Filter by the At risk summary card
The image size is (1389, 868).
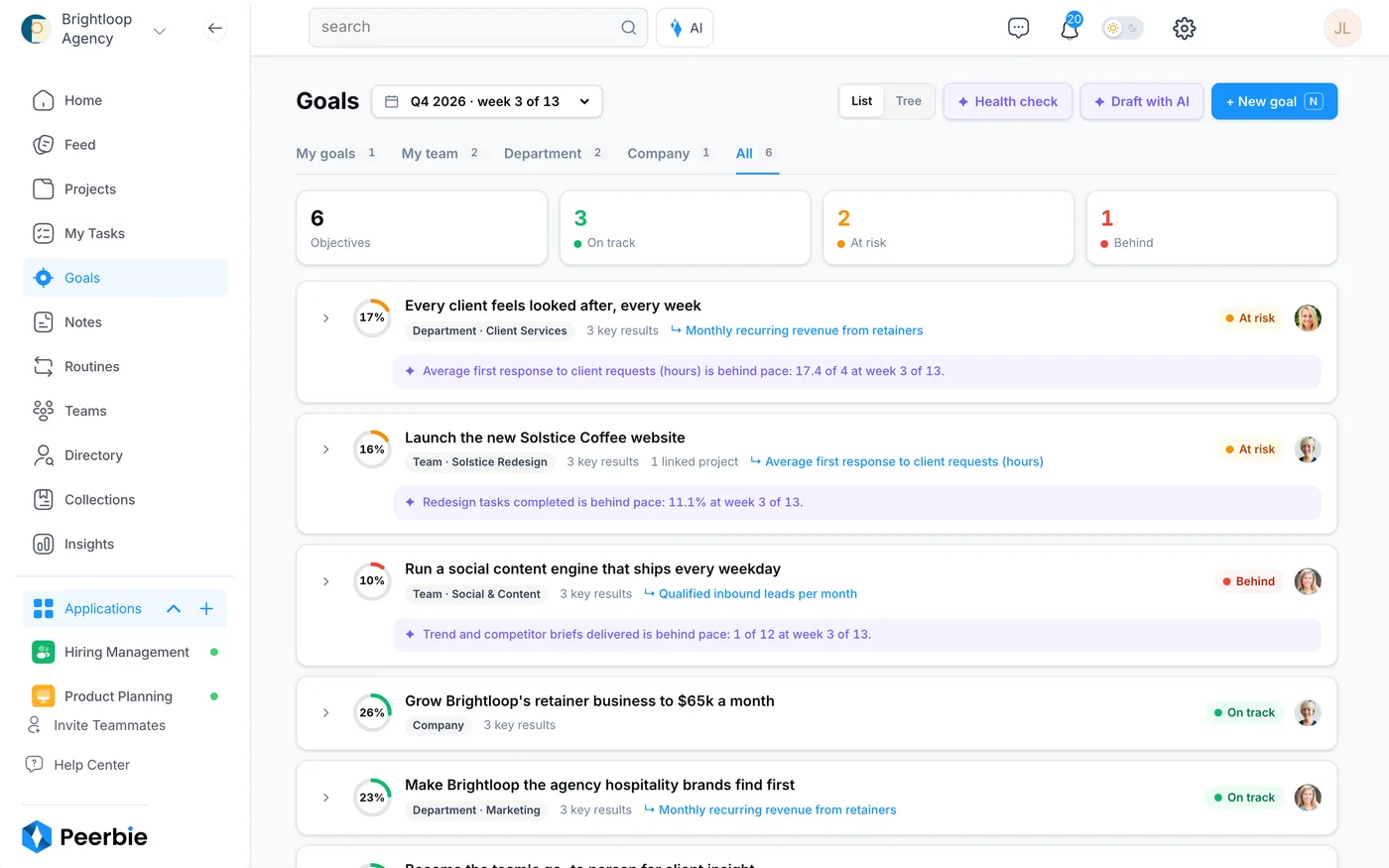pyautogui.click(x=948, y=228)
